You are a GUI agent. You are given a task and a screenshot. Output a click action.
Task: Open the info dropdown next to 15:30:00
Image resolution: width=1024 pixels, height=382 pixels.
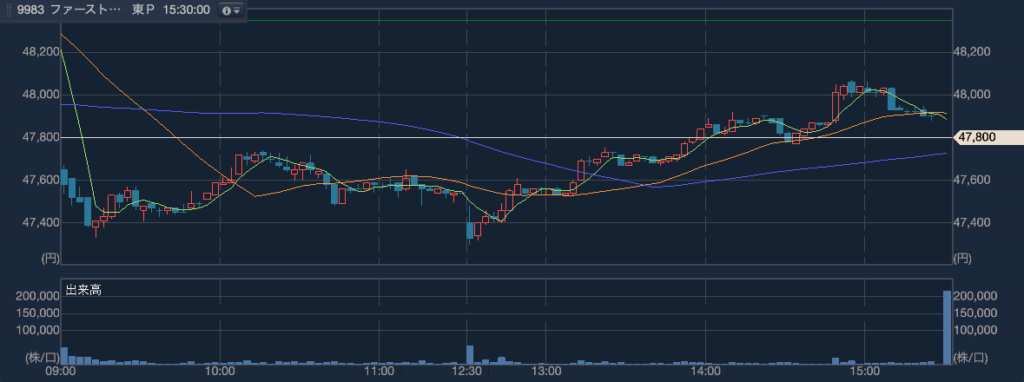point(230,10)
